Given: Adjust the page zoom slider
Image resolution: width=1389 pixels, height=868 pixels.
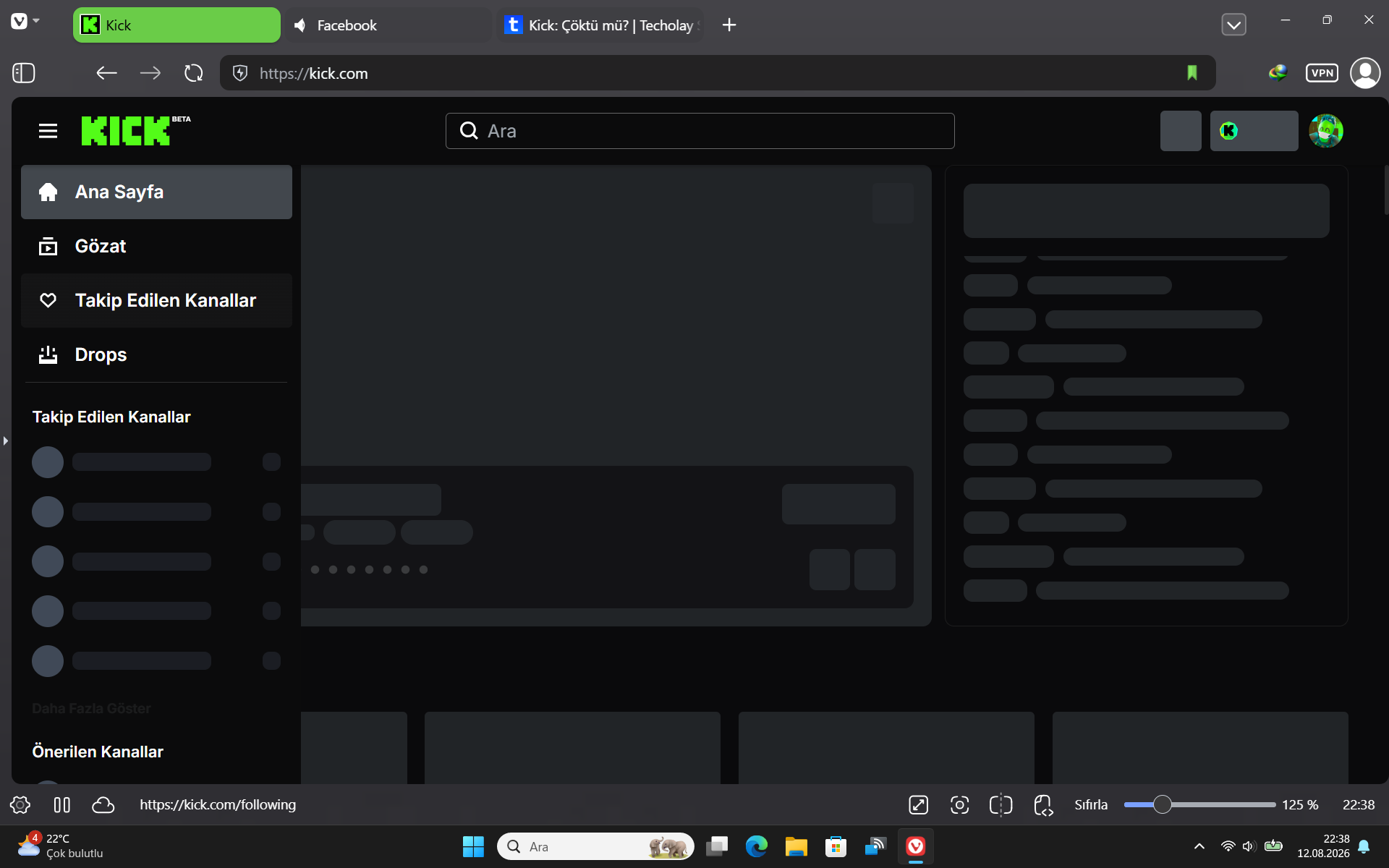Looking at the screenshot, I should click(x=1199, y=804).
